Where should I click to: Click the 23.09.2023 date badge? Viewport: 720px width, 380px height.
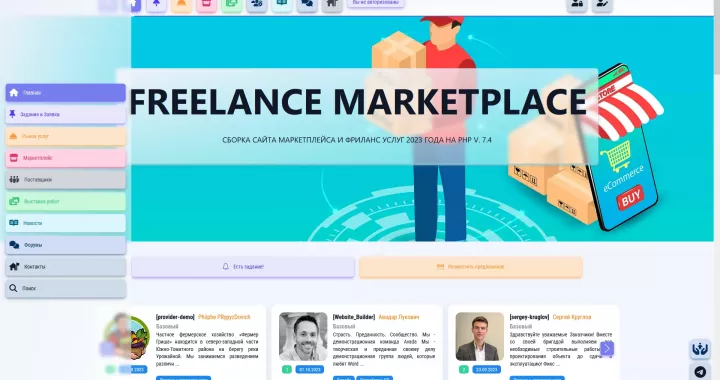point(486,369)
